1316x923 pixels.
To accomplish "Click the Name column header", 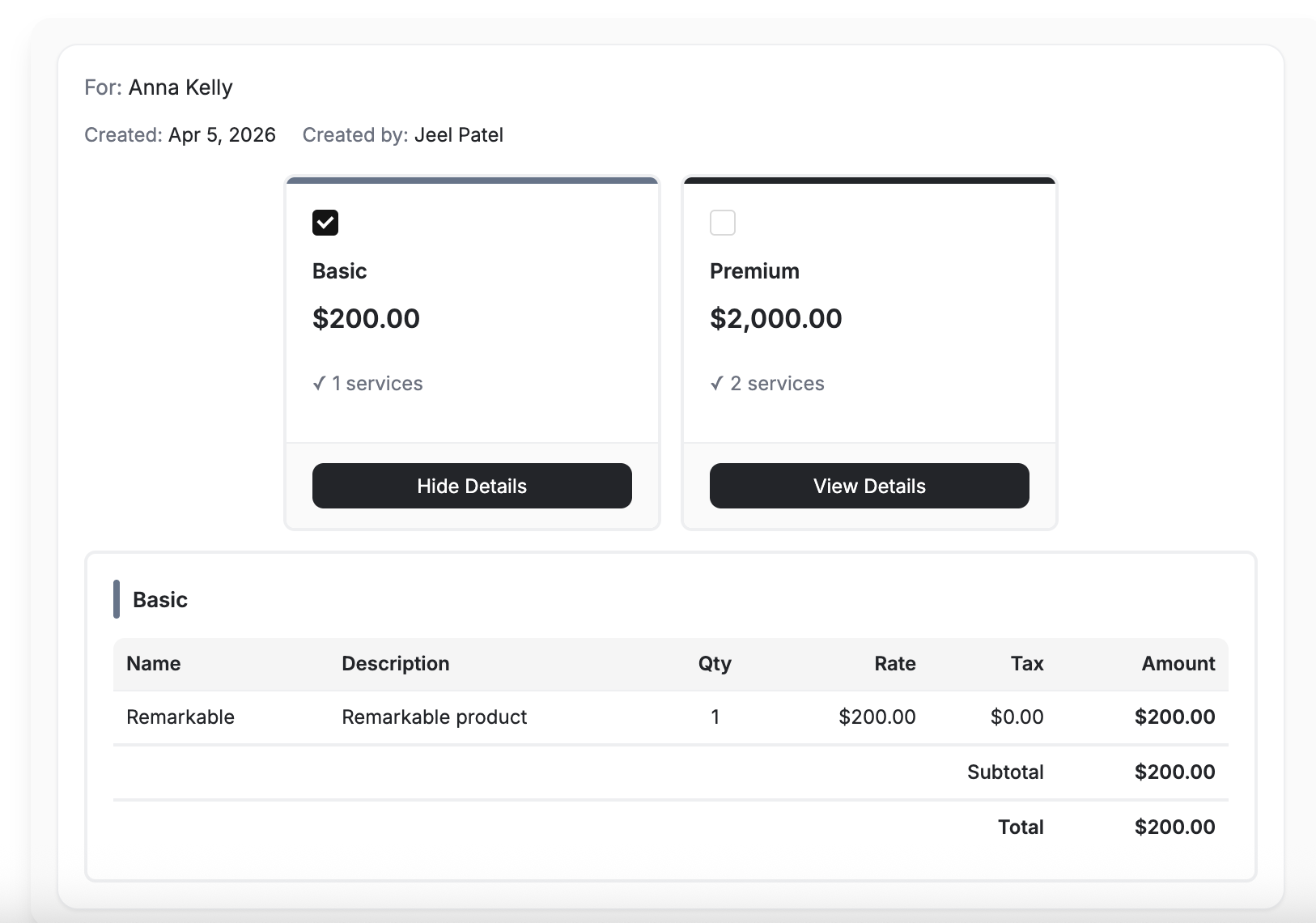I will [x=154, y=664].
